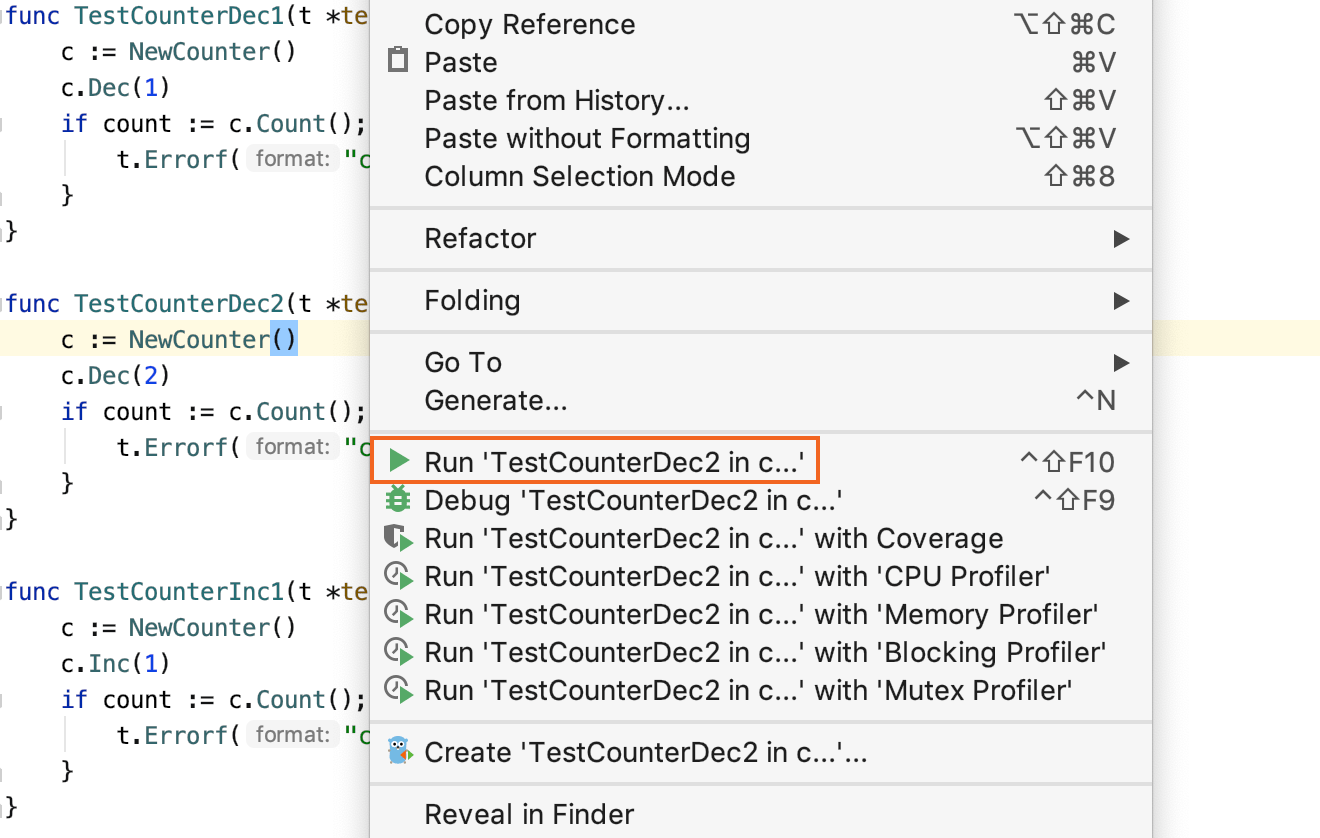Choose Reveal in Finder
The height and width of the screenshot is (838, 1320).
coord(529,814)
